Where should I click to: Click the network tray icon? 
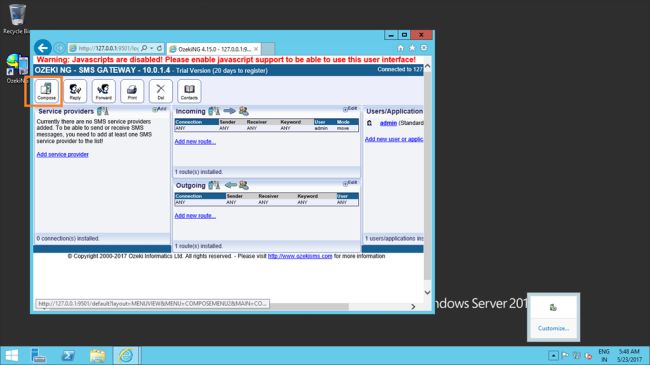click(577, 355)
